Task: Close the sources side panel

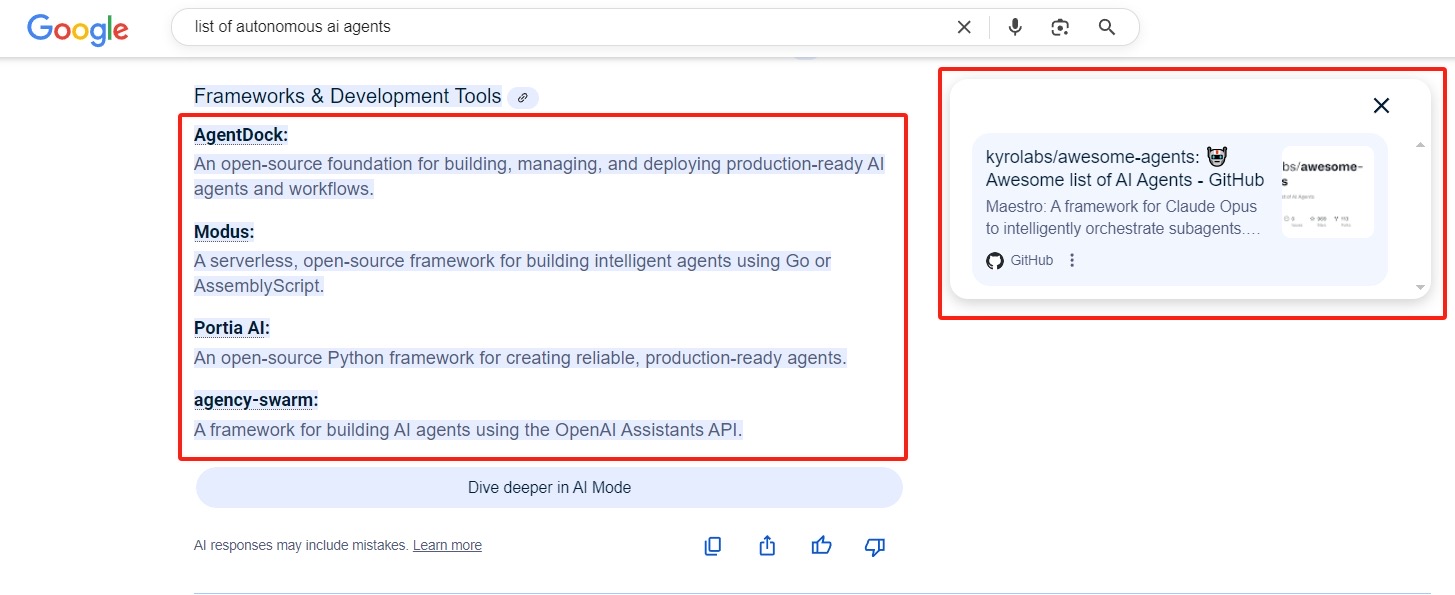Action: point(1381,106)
